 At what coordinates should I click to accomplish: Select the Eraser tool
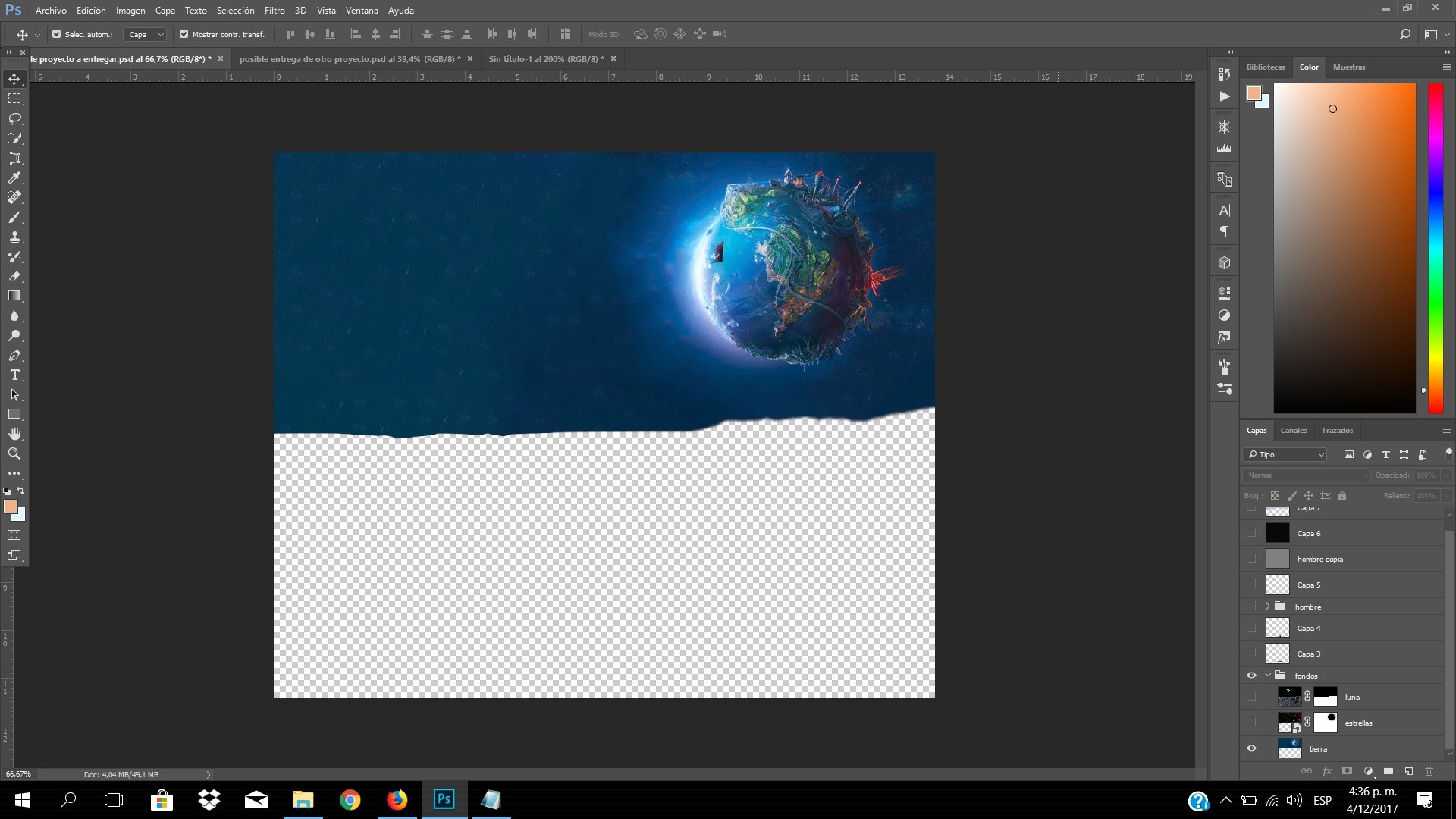pos(14,276)
